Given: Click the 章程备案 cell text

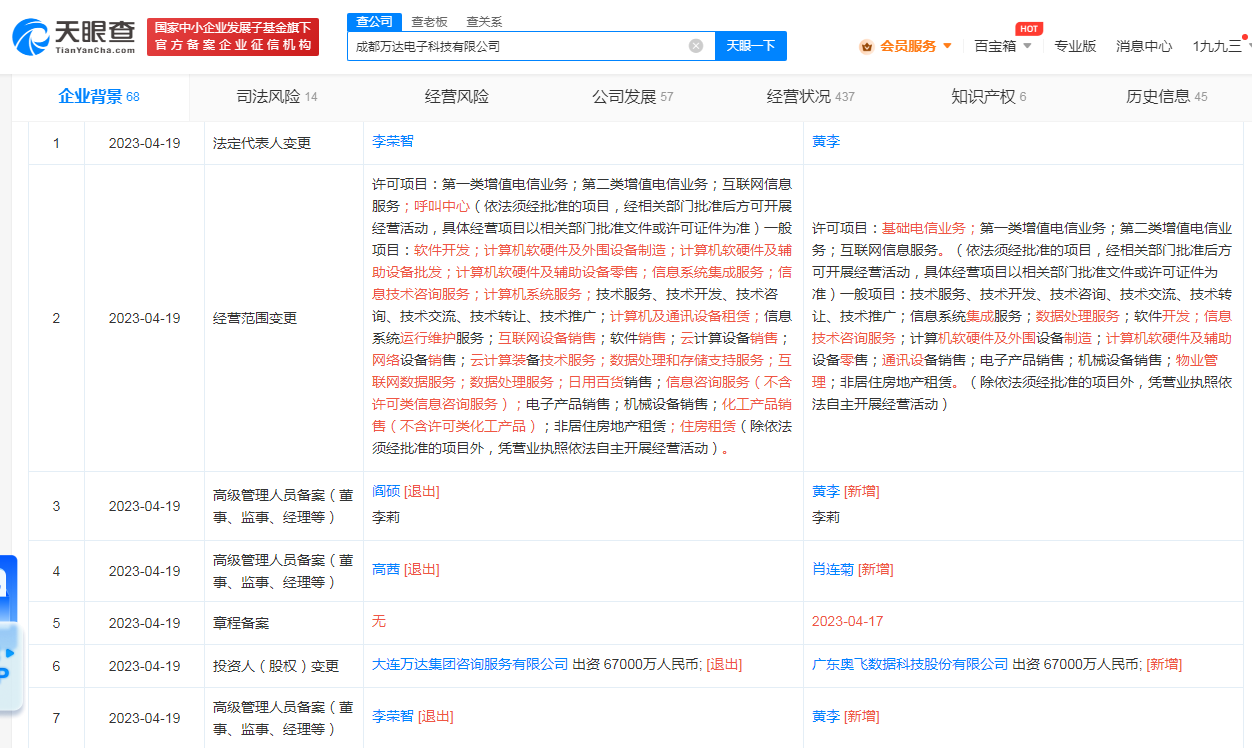Looking at the screenshot, I should [x=241, y=623].
